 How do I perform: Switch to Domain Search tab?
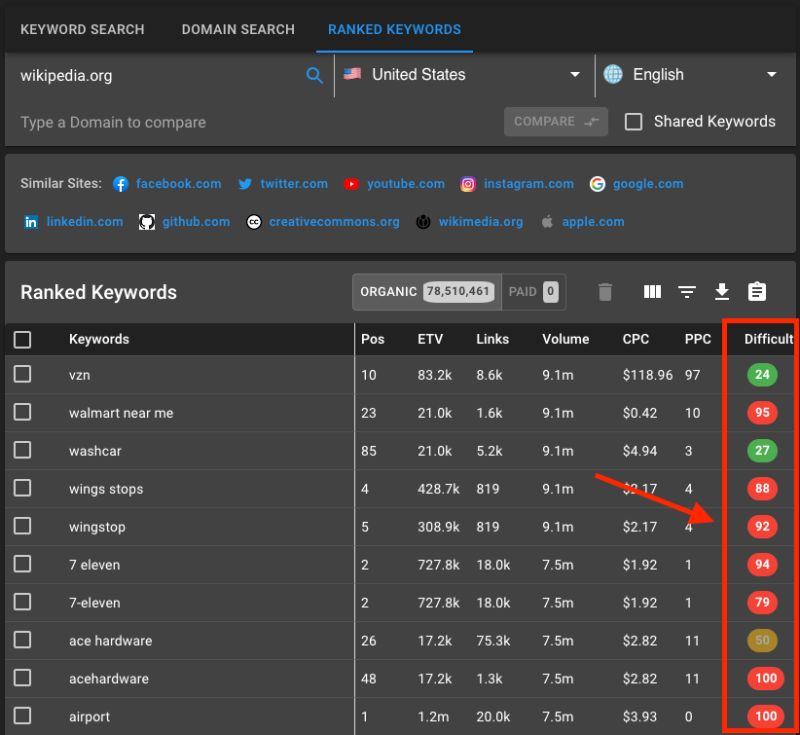(x=238, y=30)
